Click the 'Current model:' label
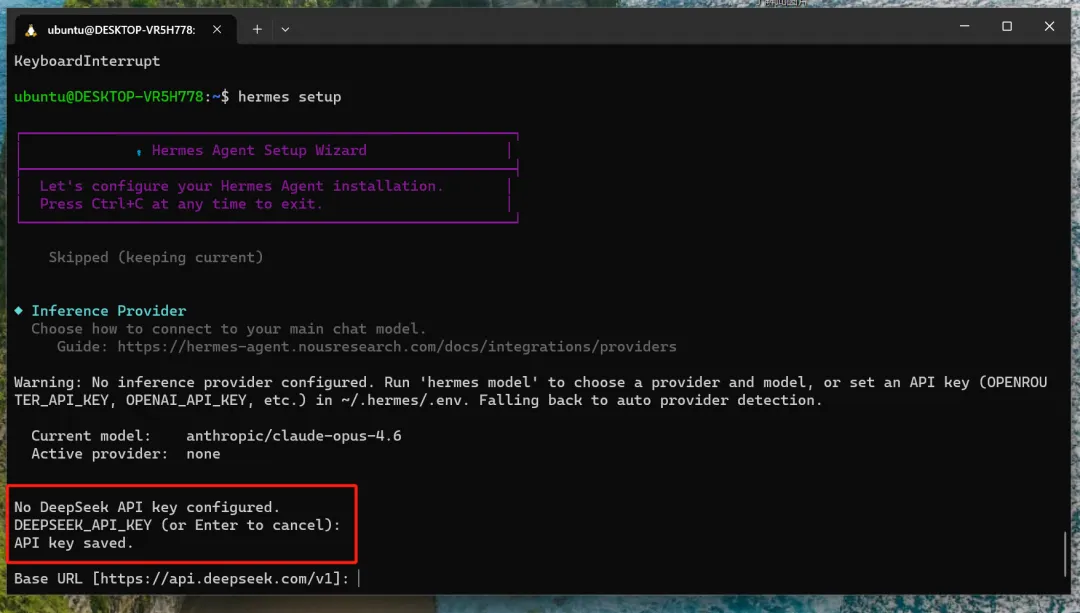 [x=91, y=436]
